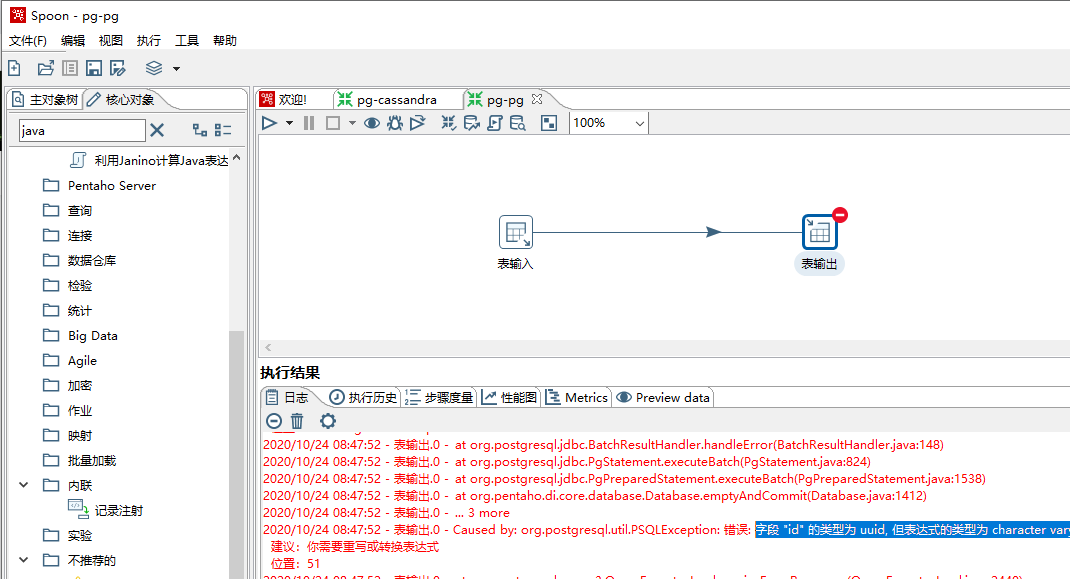Preview the transformation output
1070x579 pixels.
371,122
